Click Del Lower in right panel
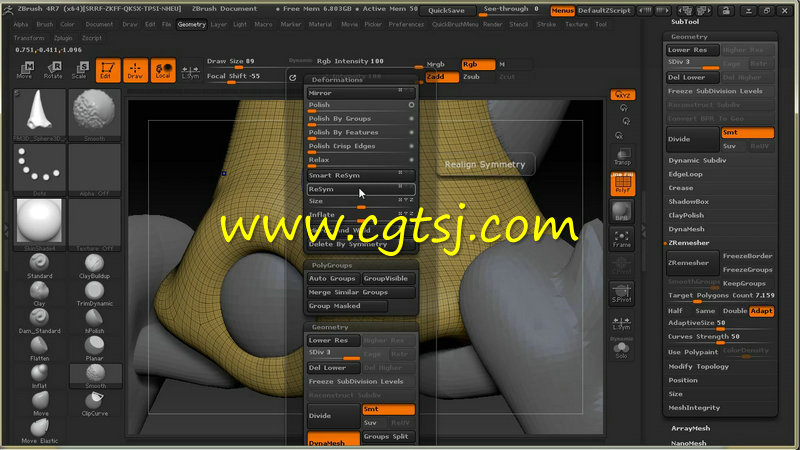Viewport: 800px width, 450px height. pyautogui.click(x=692, y=78)
